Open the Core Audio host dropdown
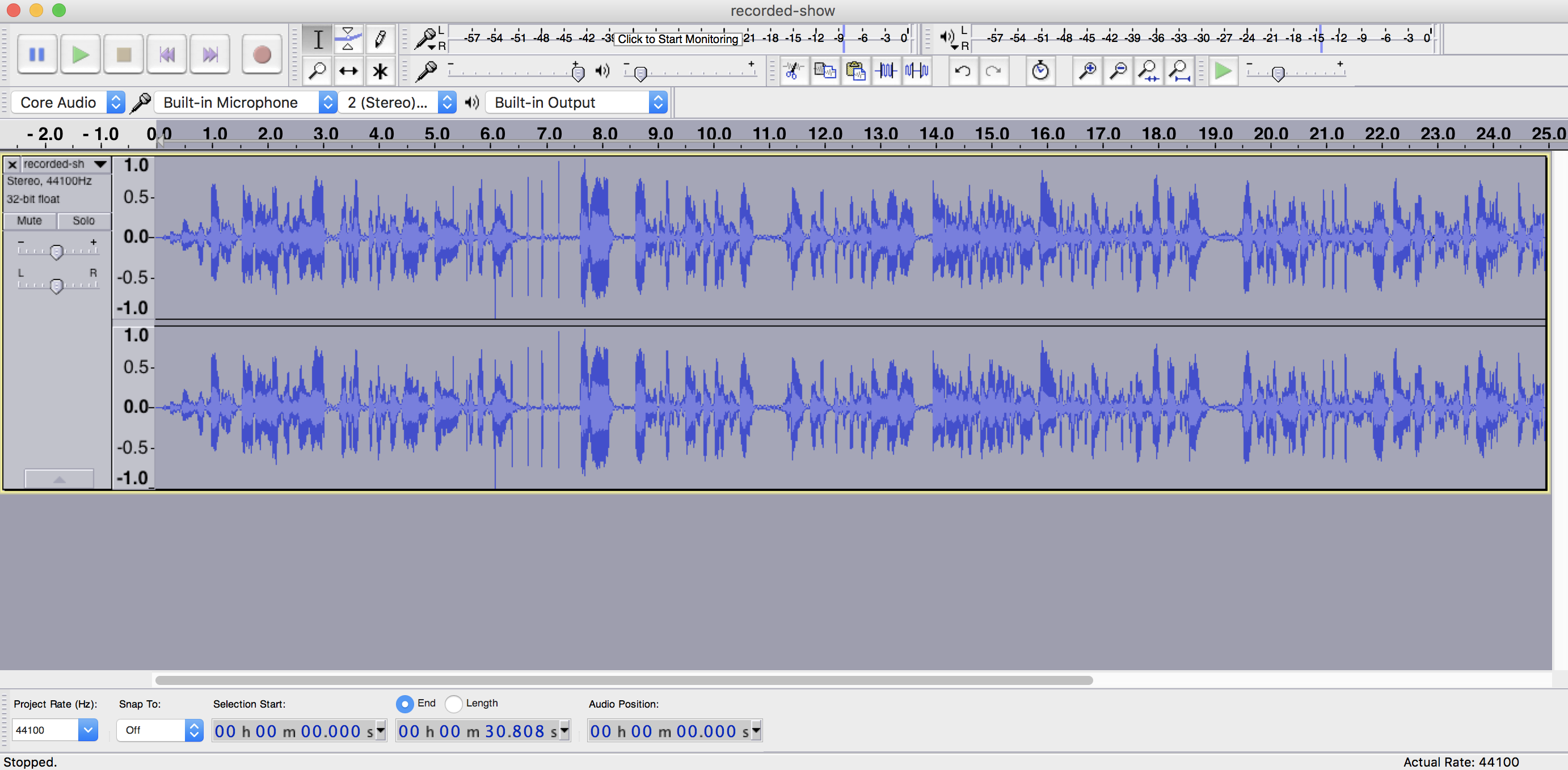Screen dimensions: 1568x770 (x=68, y=102)
